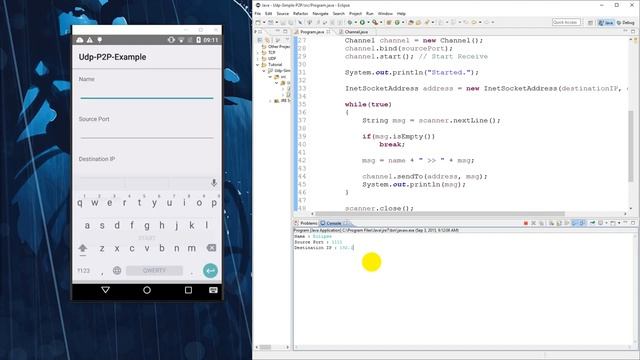
Task: Tap the Android Back navigation button
Action: pyautogui.click(x=106, y=290)
